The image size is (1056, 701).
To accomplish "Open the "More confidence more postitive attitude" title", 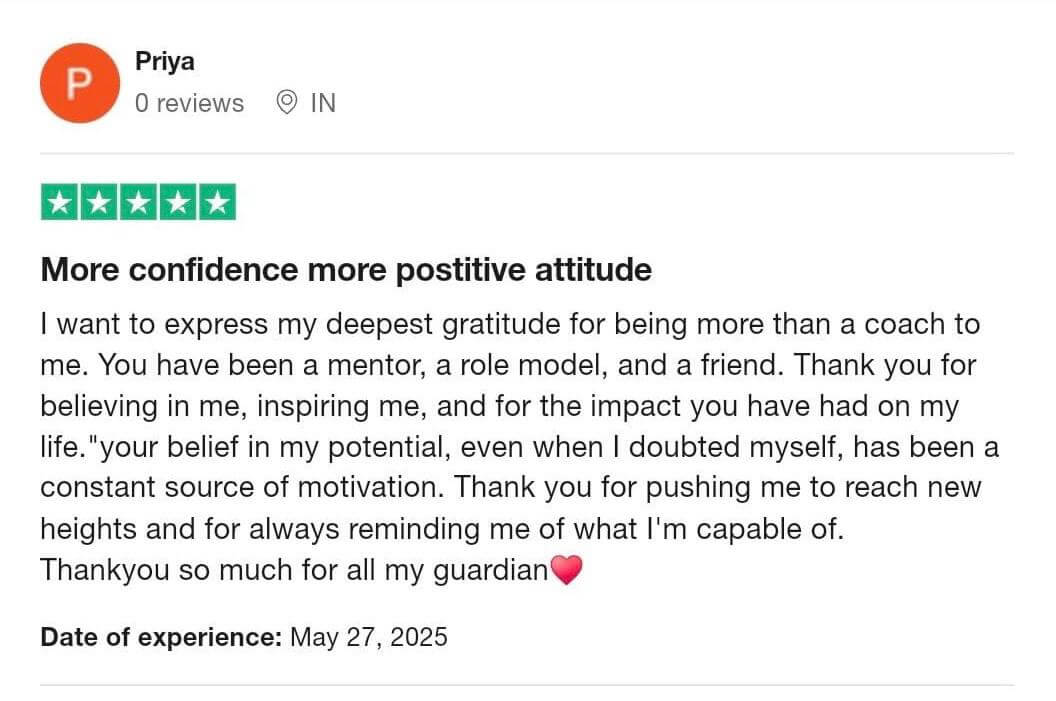I will pos(346,270).
